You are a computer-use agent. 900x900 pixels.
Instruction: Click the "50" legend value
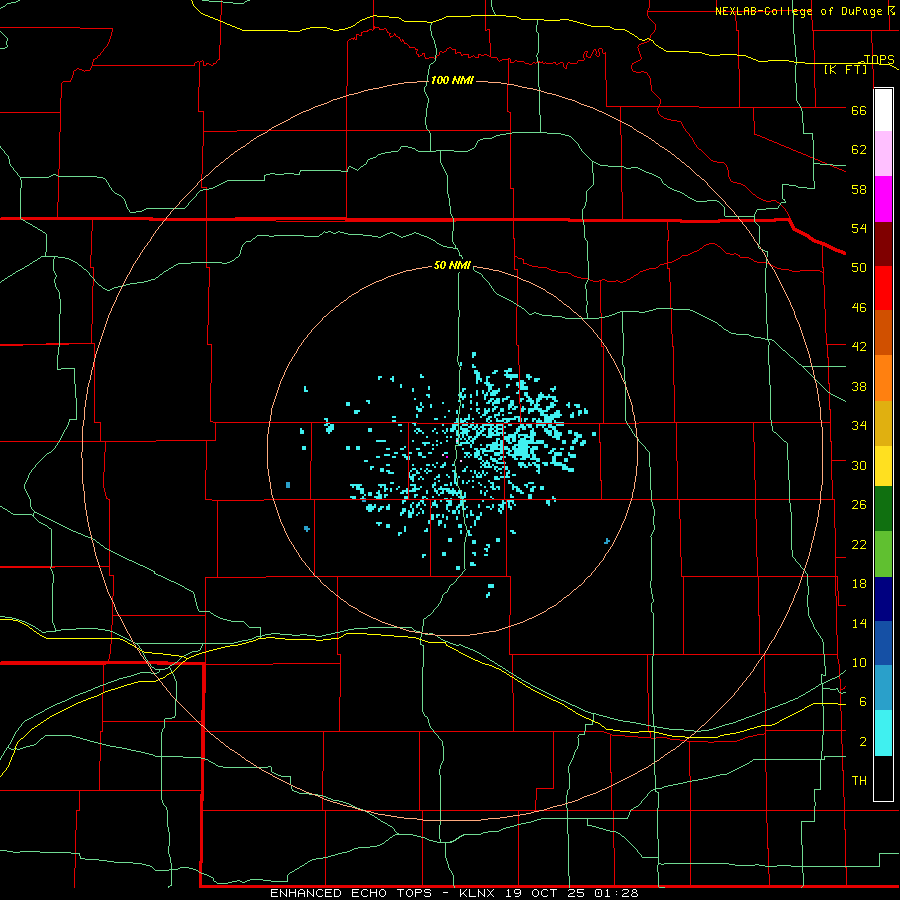[859, 267]
